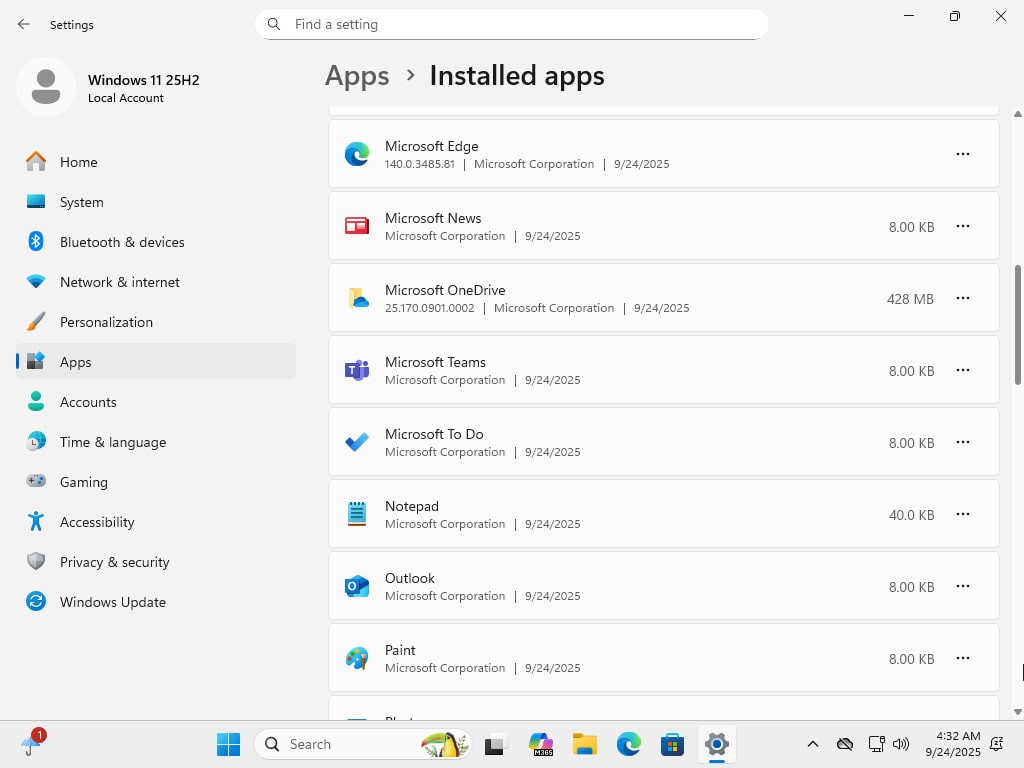Open File Explorer from the taskbar
Viewport: 1024px width, 768px height.
tap(584, 744)
